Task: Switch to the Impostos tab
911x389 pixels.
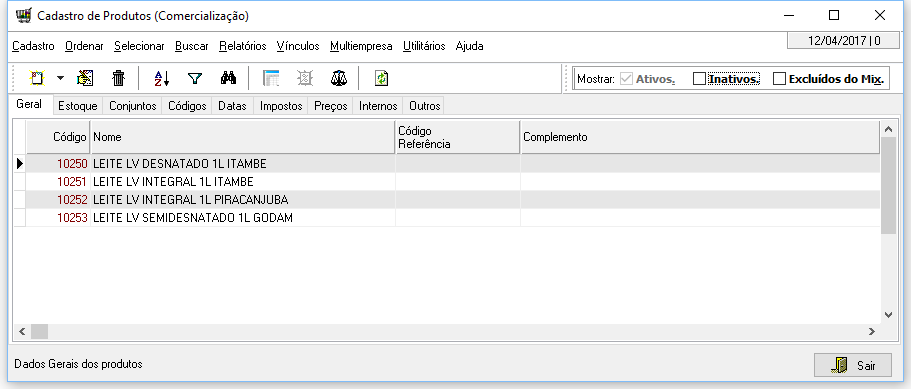Action: [x=281, y=106]
